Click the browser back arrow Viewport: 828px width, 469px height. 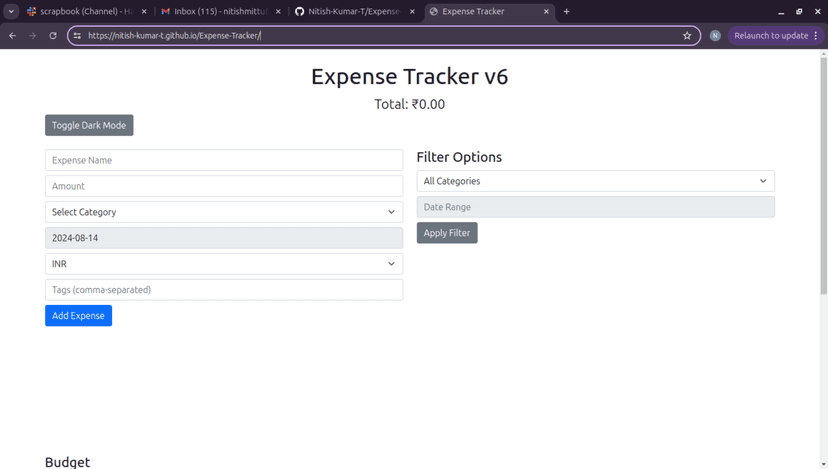click(13, 35)
